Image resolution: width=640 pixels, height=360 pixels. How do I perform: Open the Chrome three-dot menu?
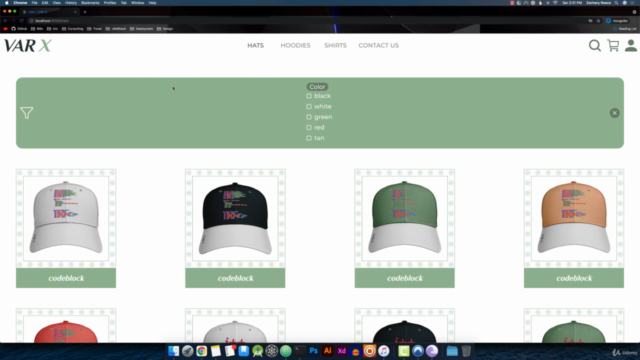pyautogui.click(x=634, y=20)
